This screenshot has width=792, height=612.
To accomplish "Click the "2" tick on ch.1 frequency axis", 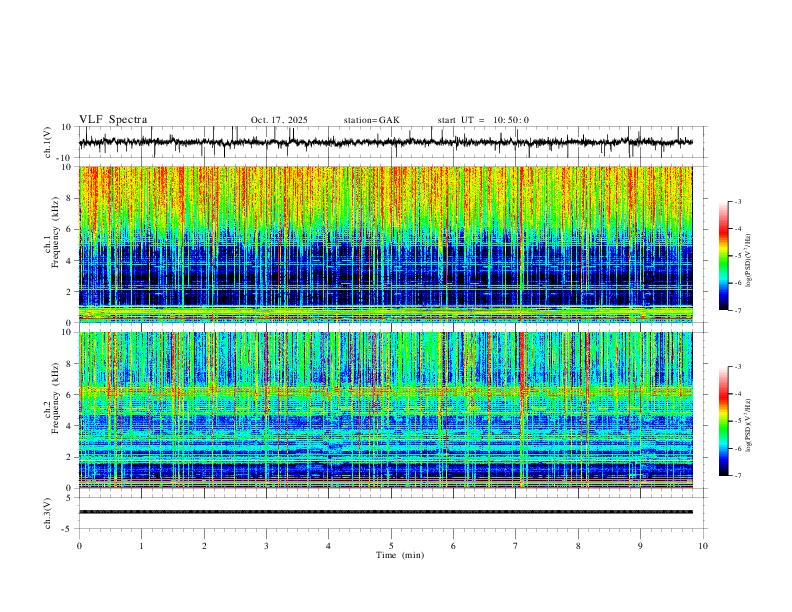I will [70, 291].
